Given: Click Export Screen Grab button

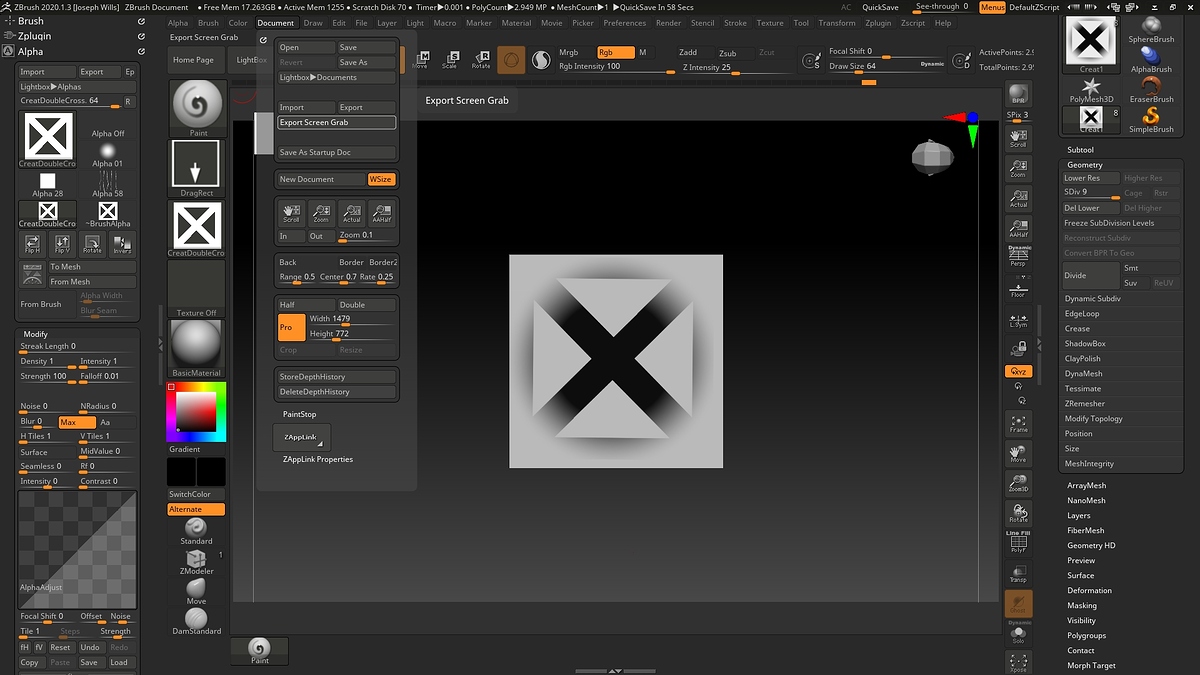Looking at the screenshot, I should [x=336, y=122].
